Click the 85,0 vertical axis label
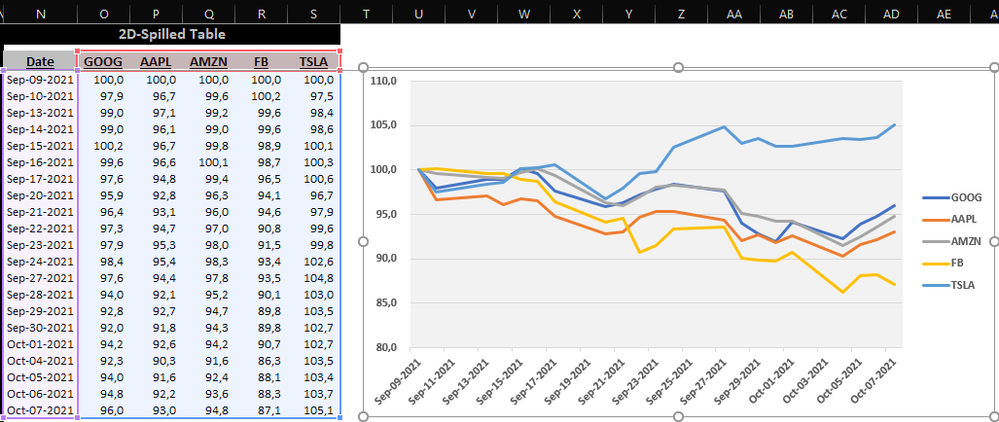Image resolution: width=999 pixels, height=422 pixels. [x=387, y=303]
